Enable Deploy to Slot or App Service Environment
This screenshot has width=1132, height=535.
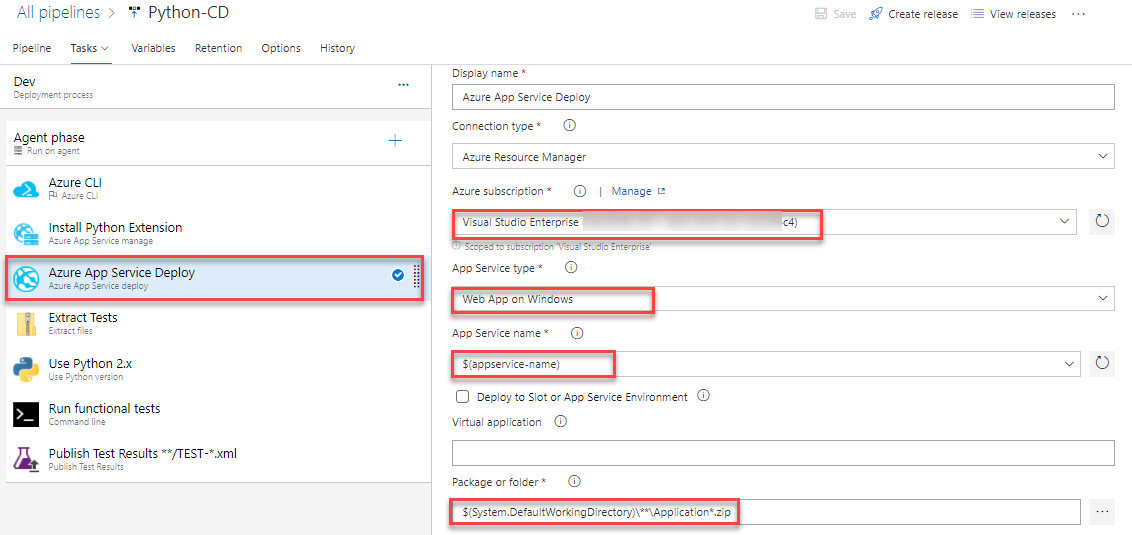pyautogui.click(x=462, y=396)
